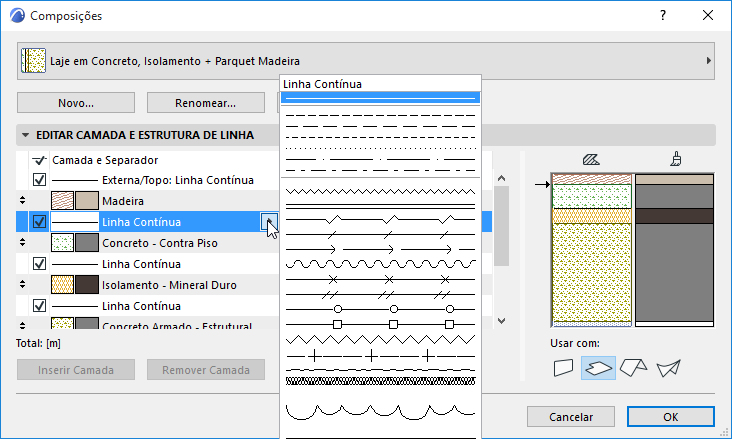Click the paintbrush surface icon above the preview
This screenshot has width=732, height=439.
[x=676, y=158]
